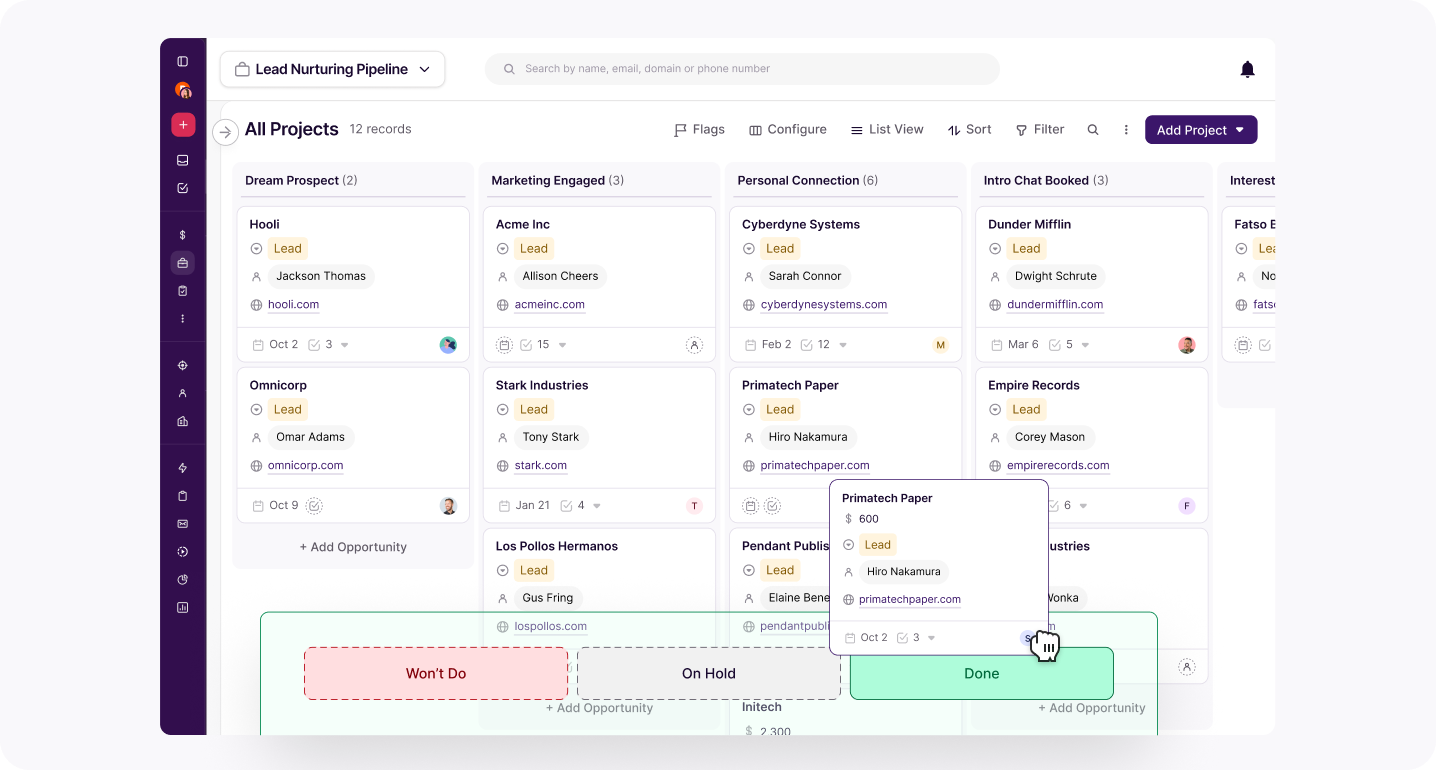Screen dimensions: 1436x770
Task: Open the Lead Nurturing Pipeline dropdown
Action: click(x=332, y=69)
